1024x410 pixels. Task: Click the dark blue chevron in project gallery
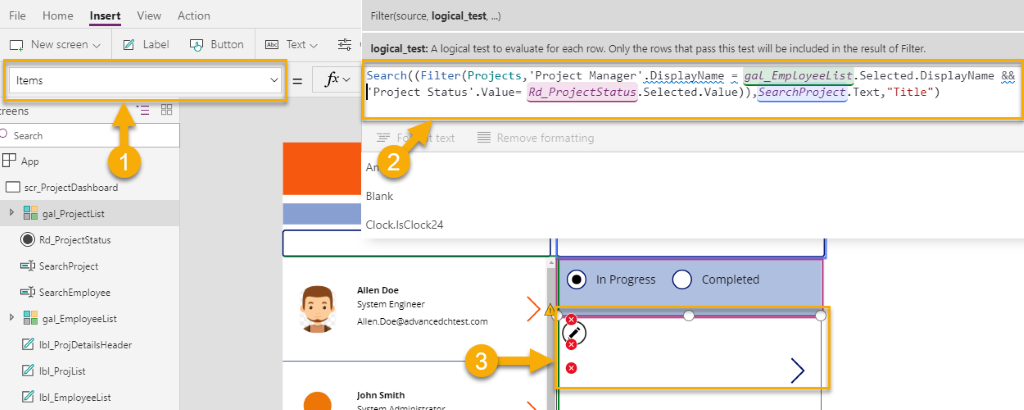(x=797, y=370)
